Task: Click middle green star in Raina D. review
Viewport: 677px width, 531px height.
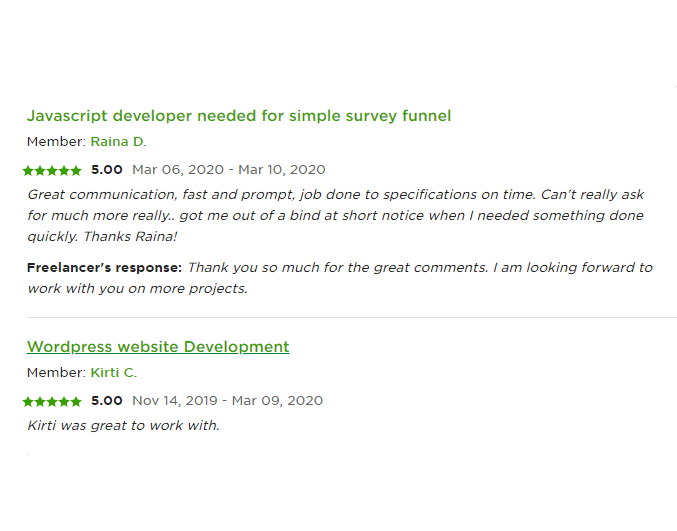Action: [52, 171]
